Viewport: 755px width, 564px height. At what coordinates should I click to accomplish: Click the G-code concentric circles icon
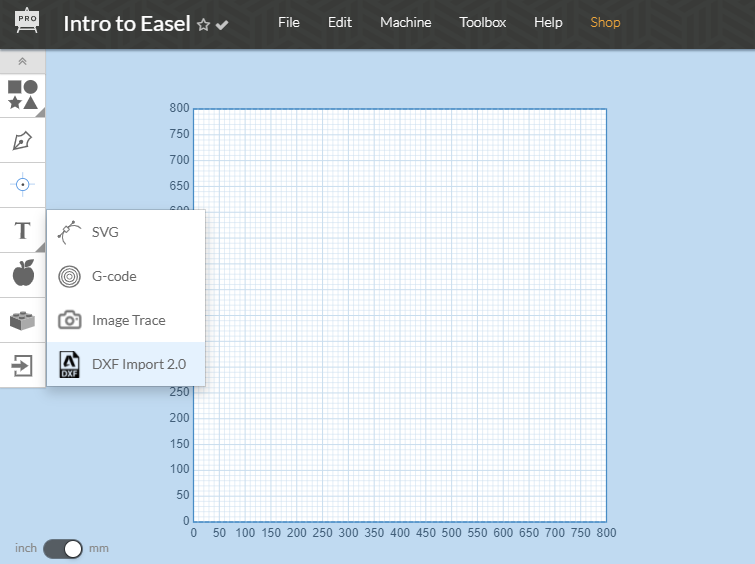coord(69,276)
